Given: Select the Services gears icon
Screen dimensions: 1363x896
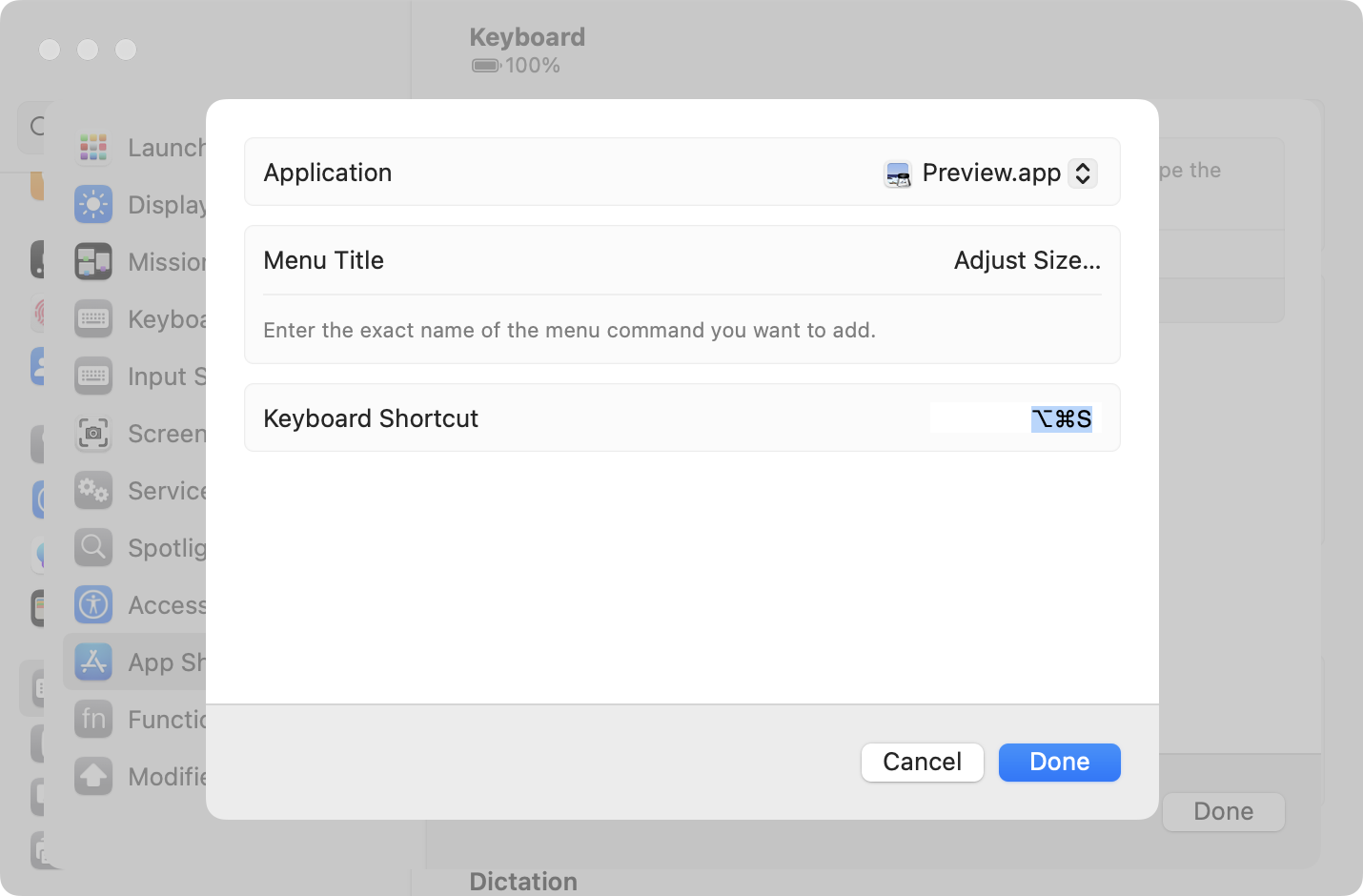Looking at the screenshot, I should pos(93,490).
